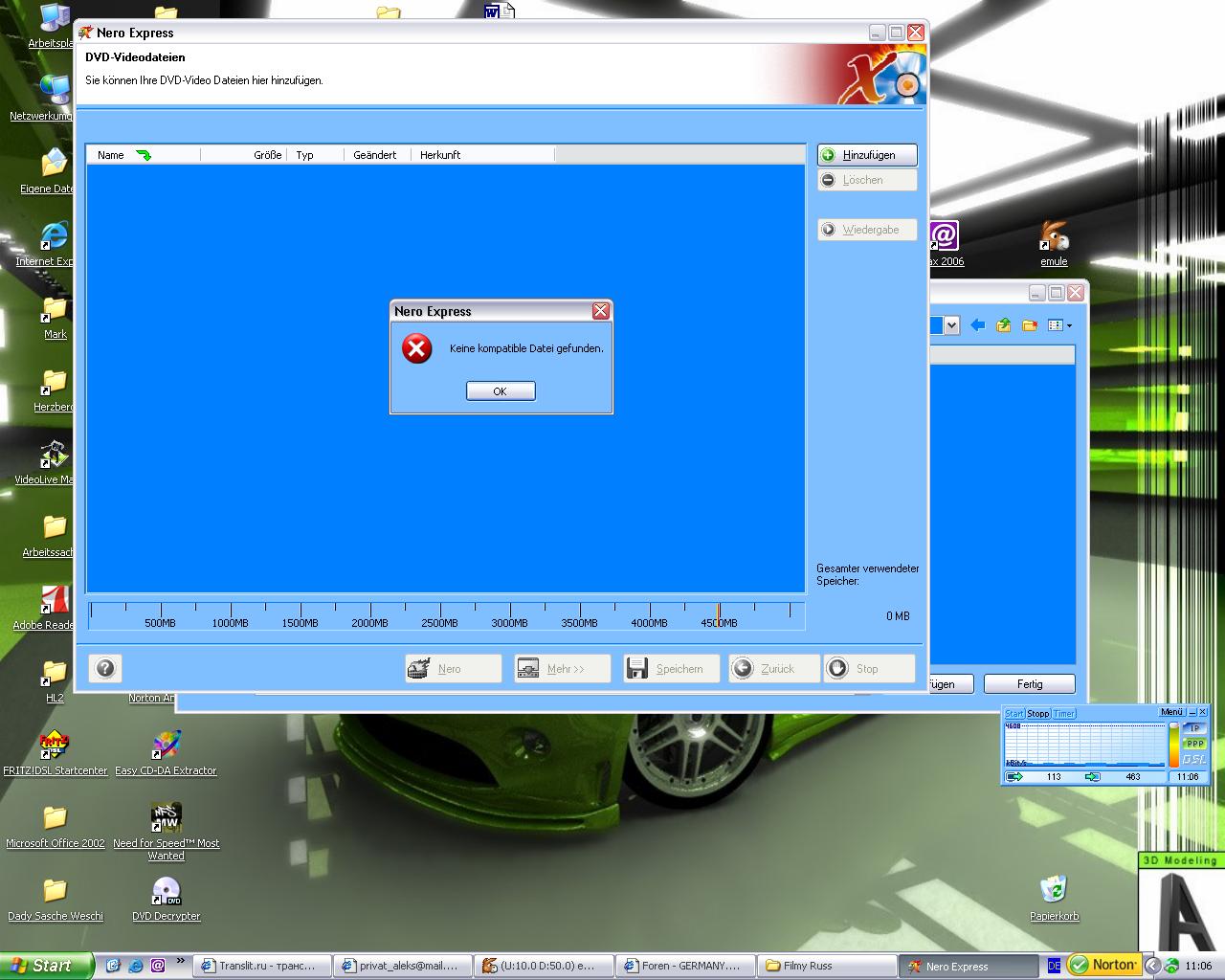Click the up-one-level folder icon in file dialog

point(1004,325)
